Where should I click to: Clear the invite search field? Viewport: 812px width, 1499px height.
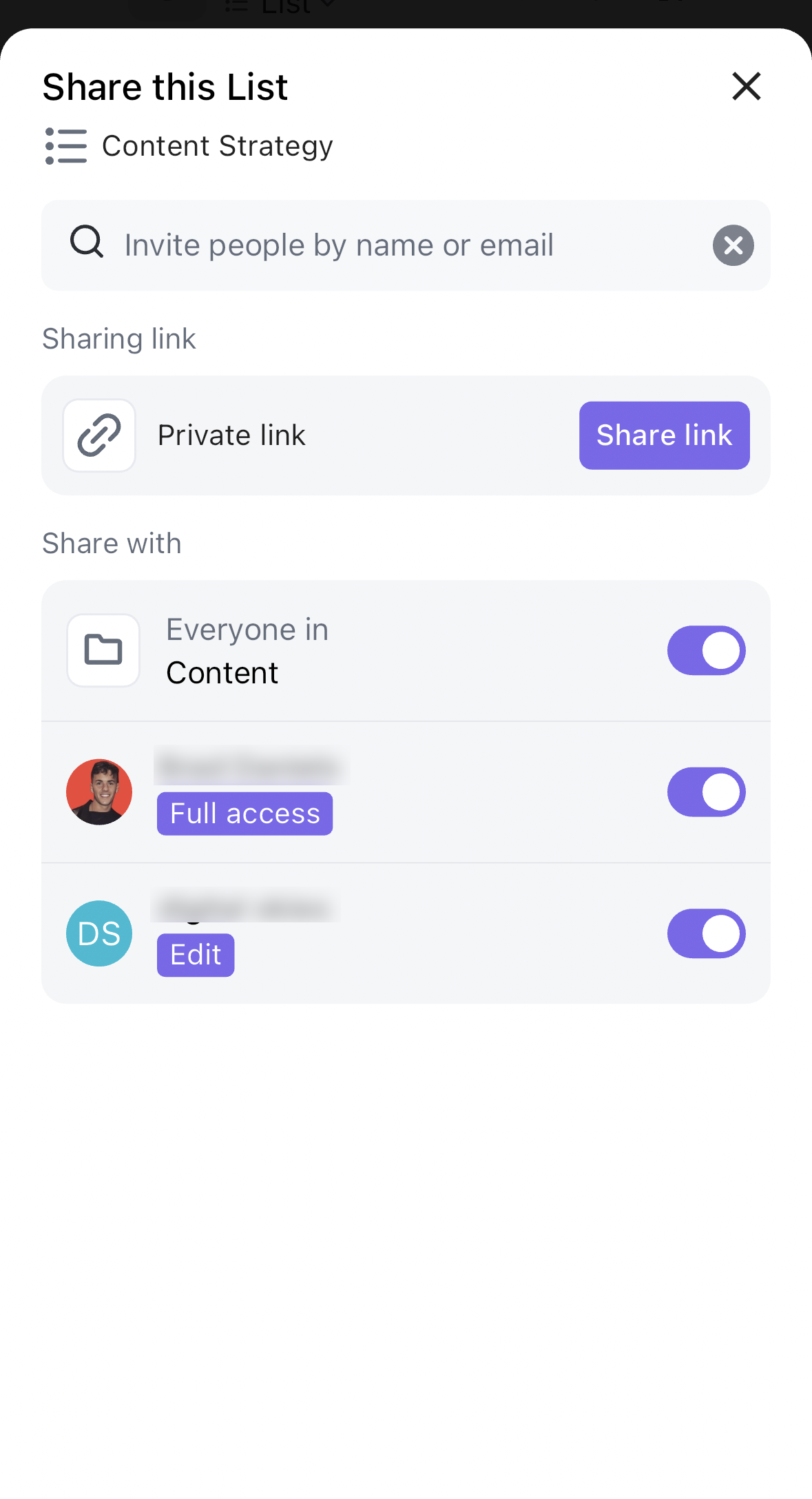click(x=733, y=245)
